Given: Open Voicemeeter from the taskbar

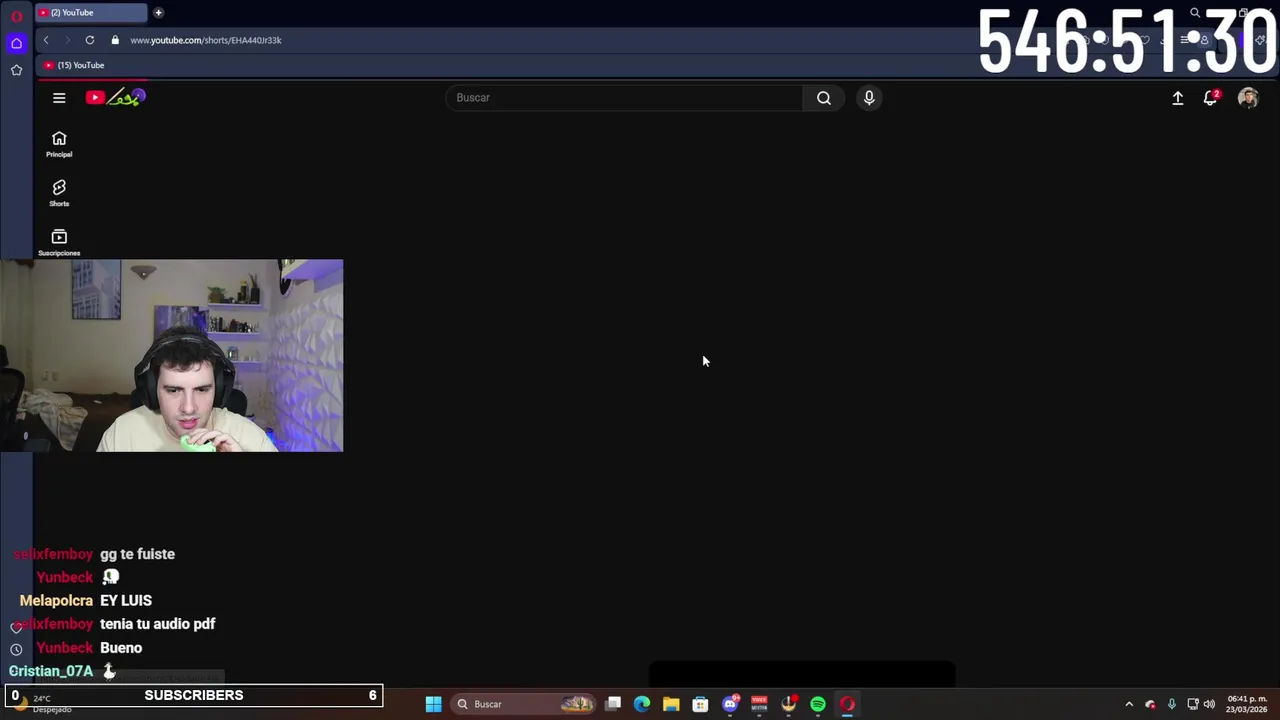Looking at the screenshot, I should [x=759, y=704].
